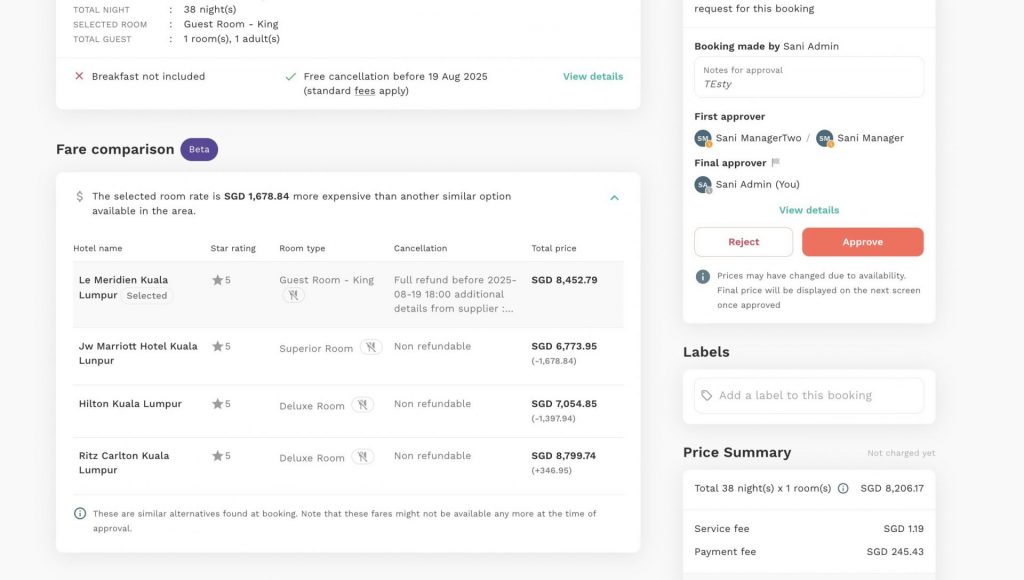Click the info icon beside price change notice
1024x580 pixels.
point(703,277)
